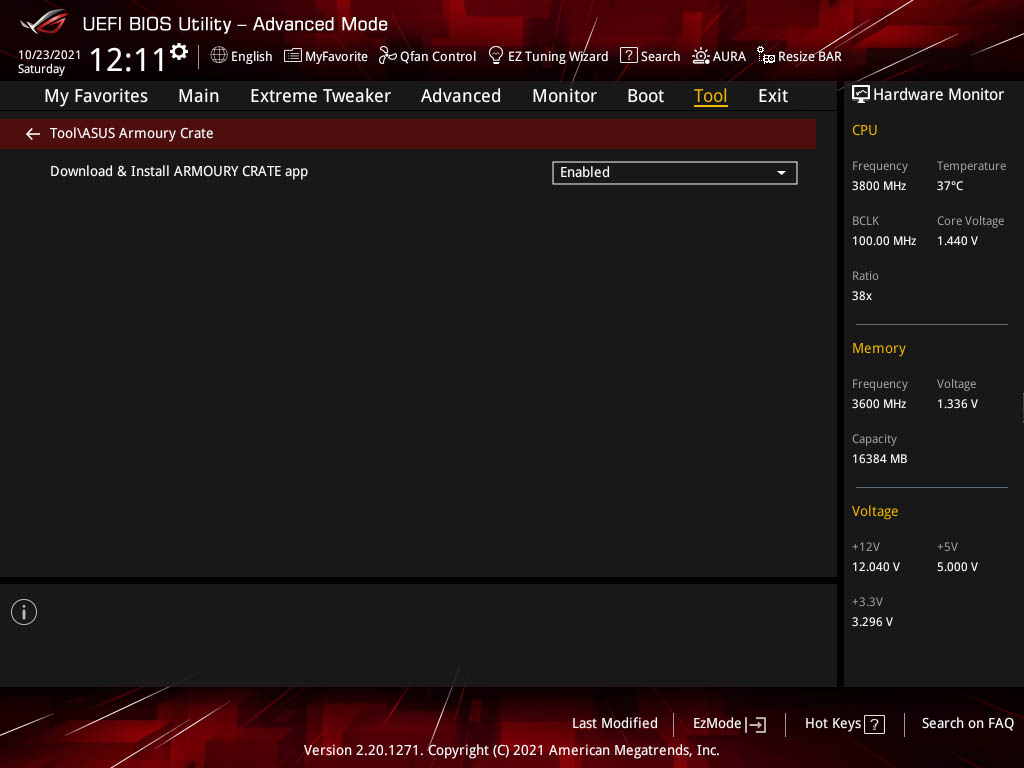Screen dimensions: 1024x768
Task: Click the date 10/23/2021
Action: pos(50,55)
